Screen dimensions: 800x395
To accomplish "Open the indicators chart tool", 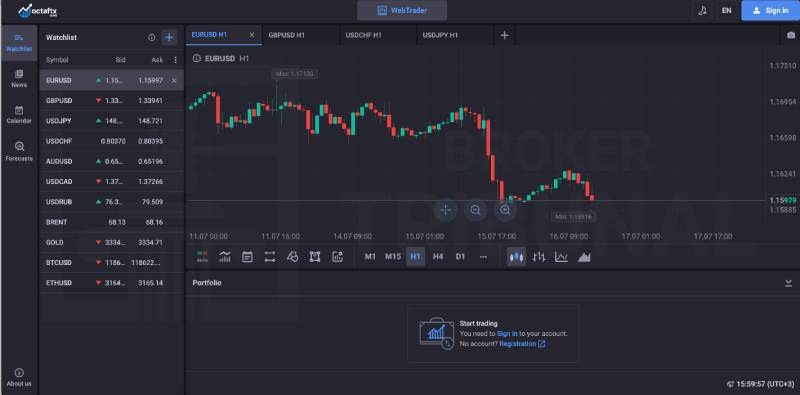I will point(224,257).
